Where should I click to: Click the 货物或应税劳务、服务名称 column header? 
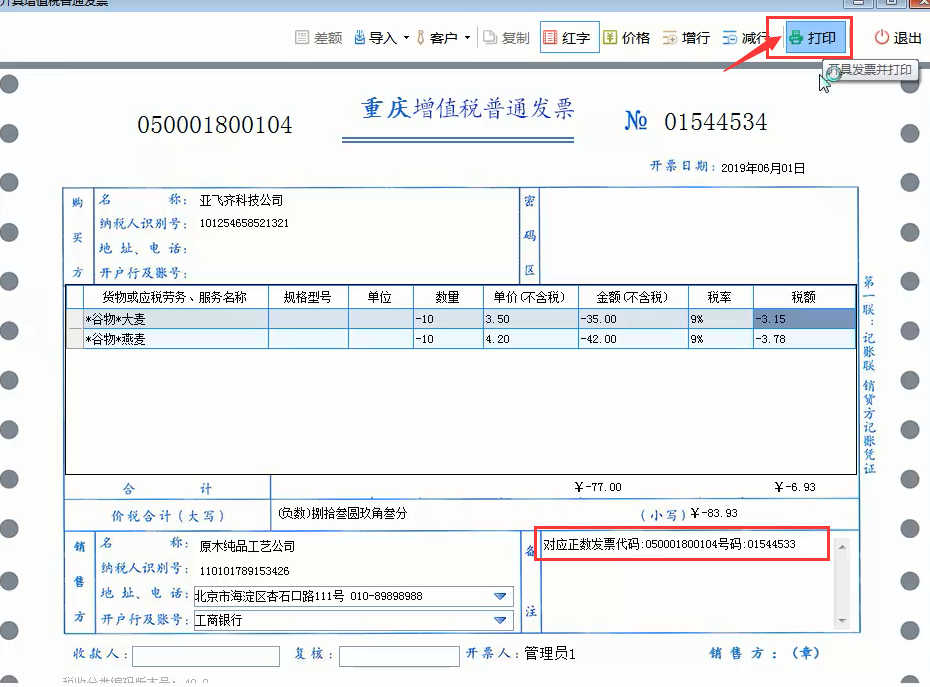point(176,297)
